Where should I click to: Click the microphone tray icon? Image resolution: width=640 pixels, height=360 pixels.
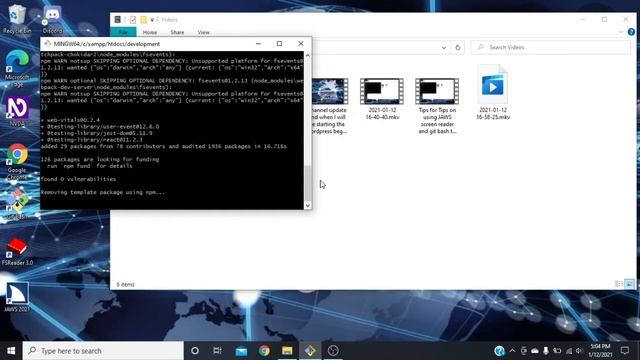click(546, 351)
